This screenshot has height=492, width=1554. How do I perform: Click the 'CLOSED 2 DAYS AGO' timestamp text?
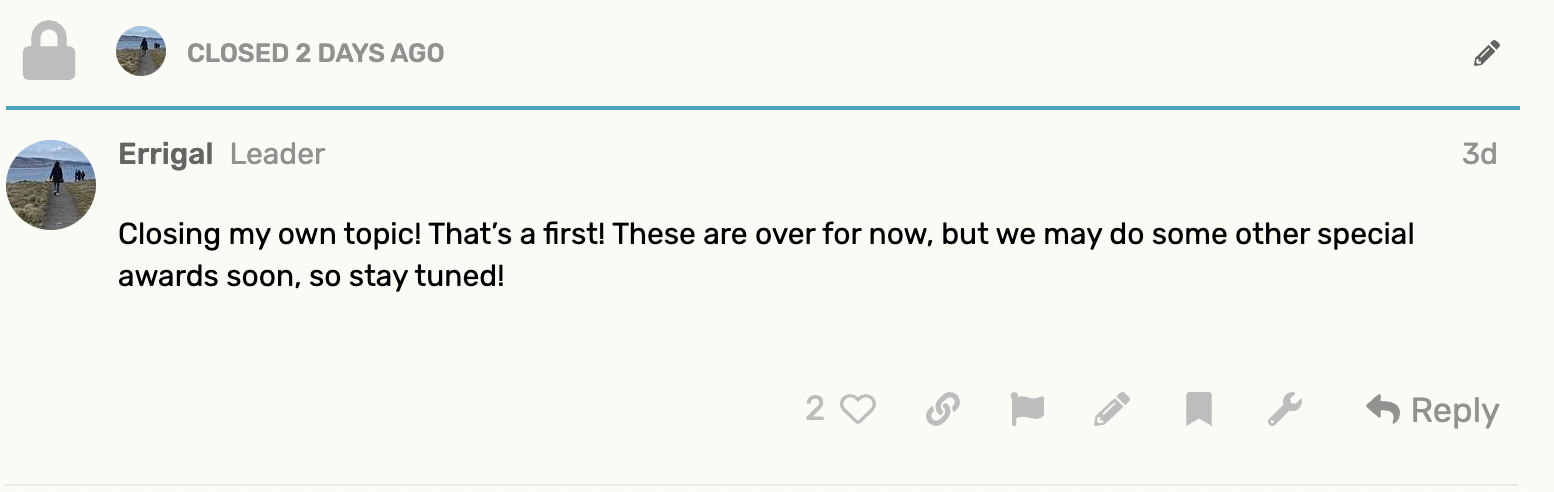316,53
